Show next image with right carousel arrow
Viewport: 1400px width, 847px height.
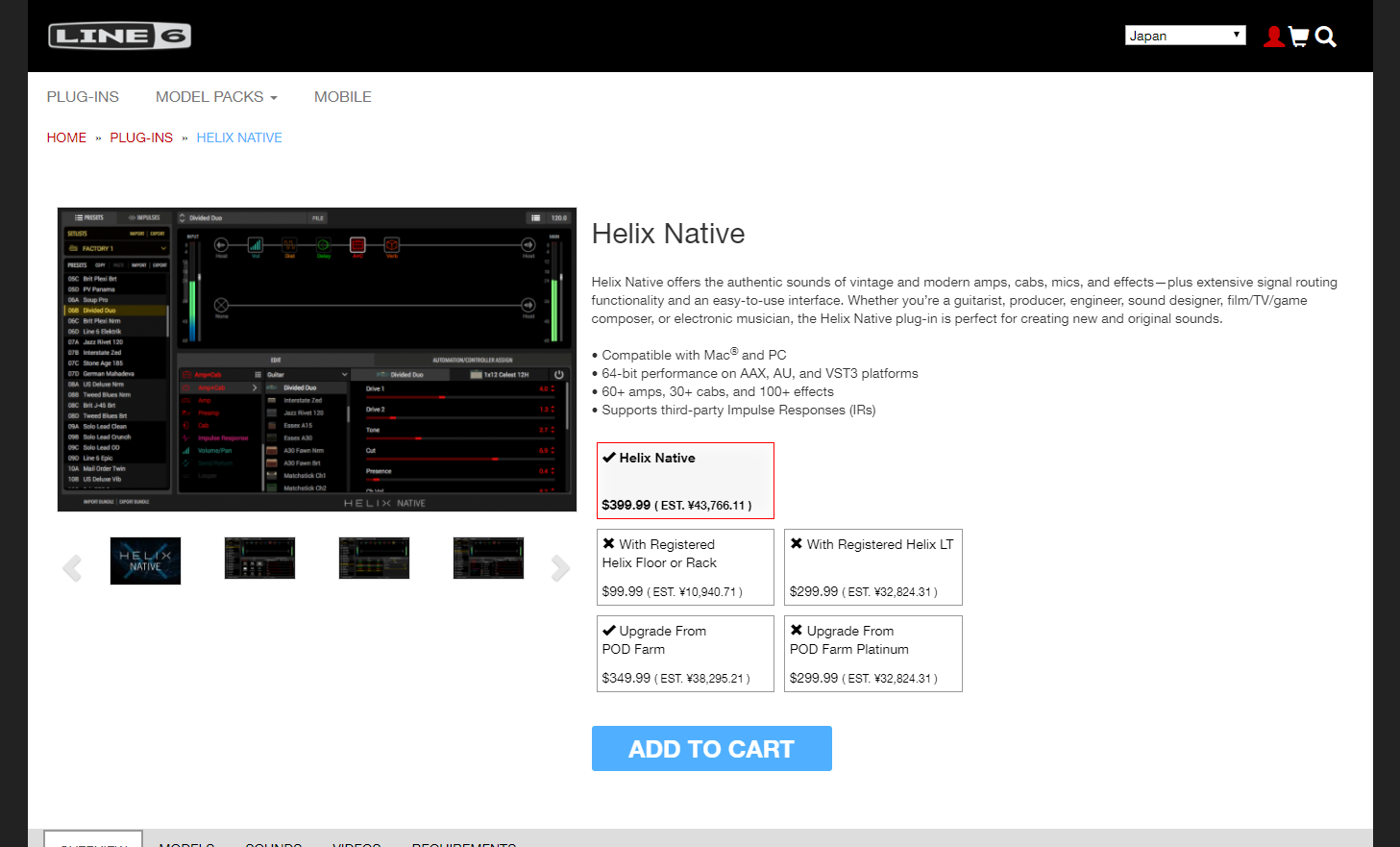pos(561,568)
